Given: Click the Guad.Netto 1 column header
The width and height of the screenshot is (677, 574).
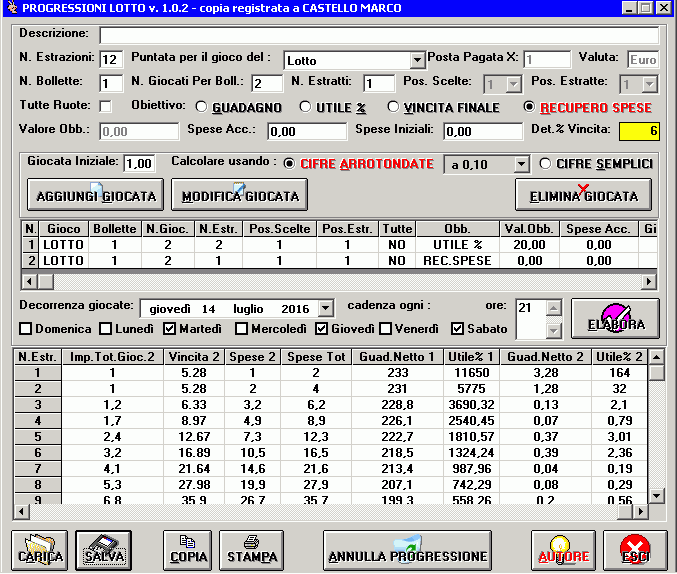Looking at the screenshot, I should click(398, 357).
